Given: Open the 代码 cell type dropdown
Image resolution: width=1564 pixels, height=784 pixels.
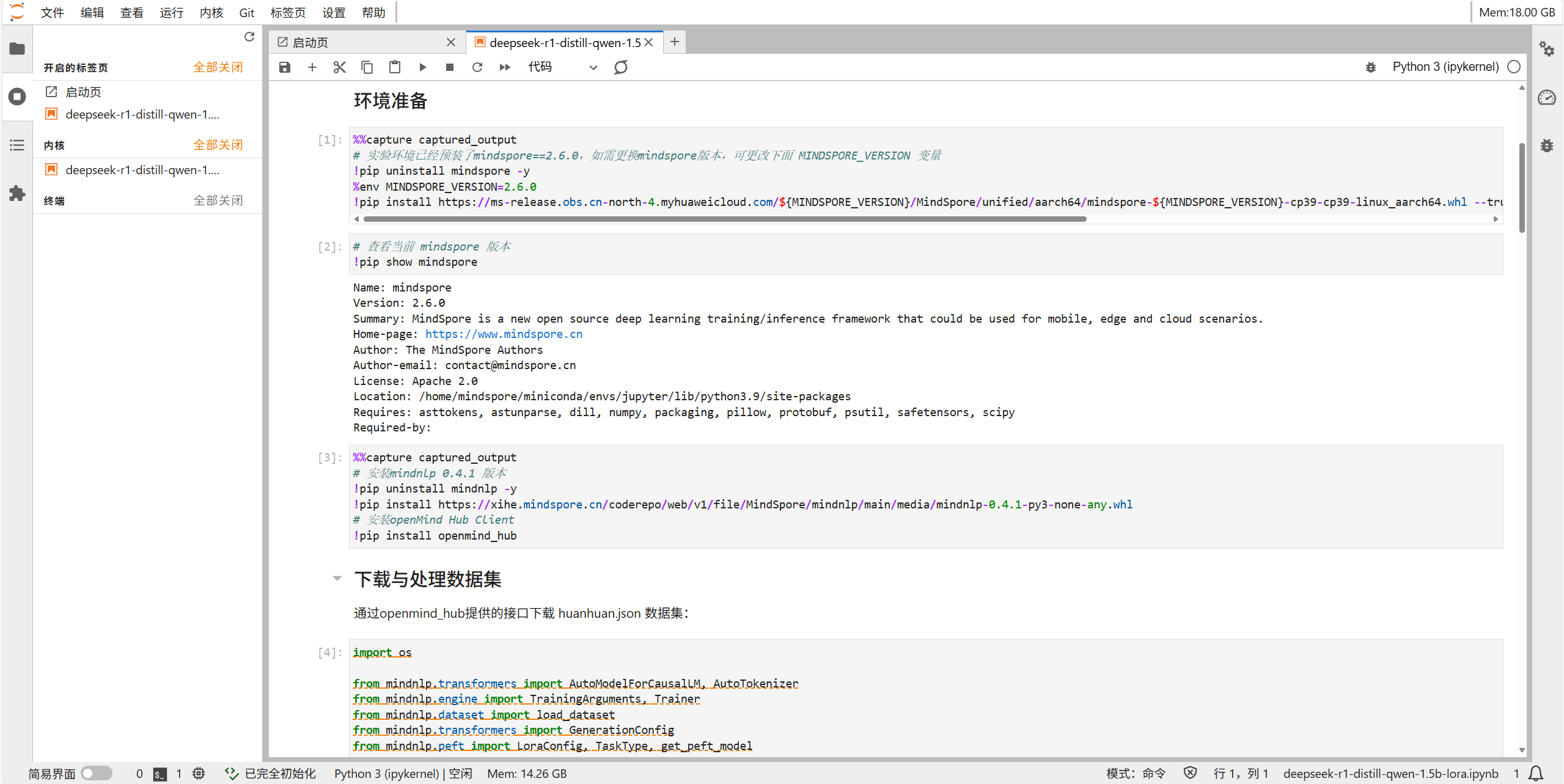Looking at the screenshot, I should [x=562, y=67].
